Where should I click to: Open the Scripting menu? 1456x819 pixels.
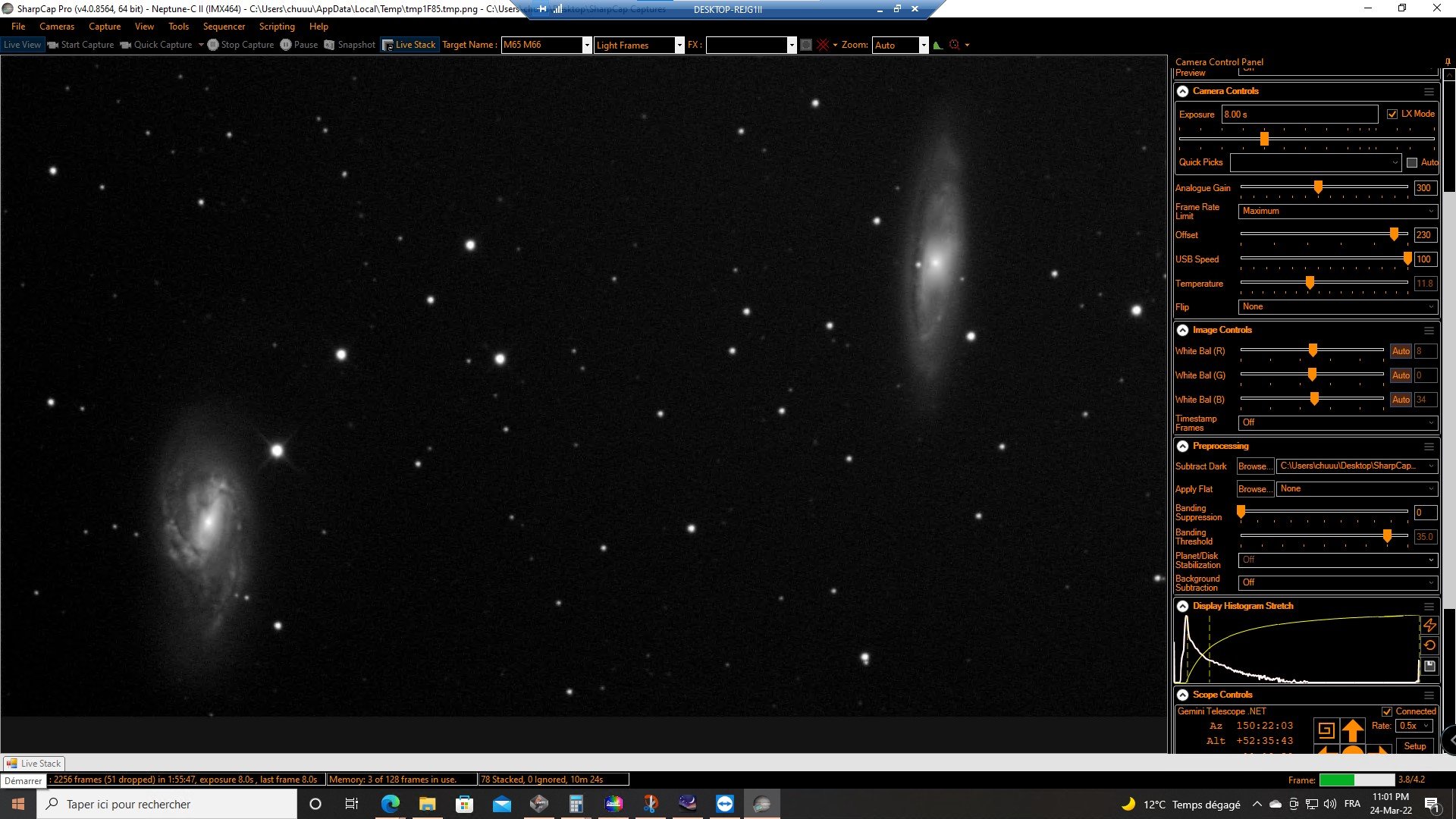pos(277,27)
